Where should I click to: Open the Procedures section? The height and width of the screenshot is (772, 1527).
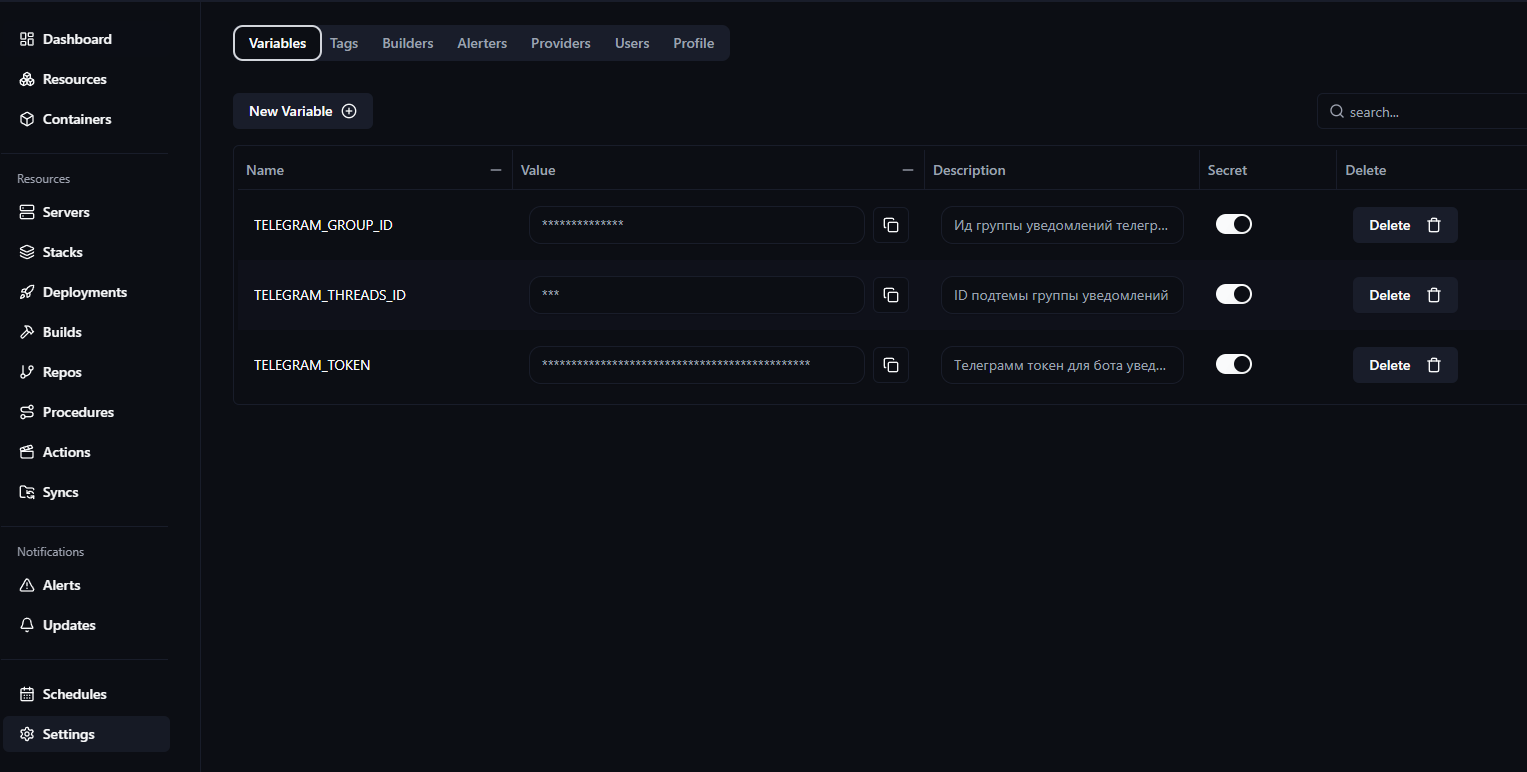tap(77, 412)
